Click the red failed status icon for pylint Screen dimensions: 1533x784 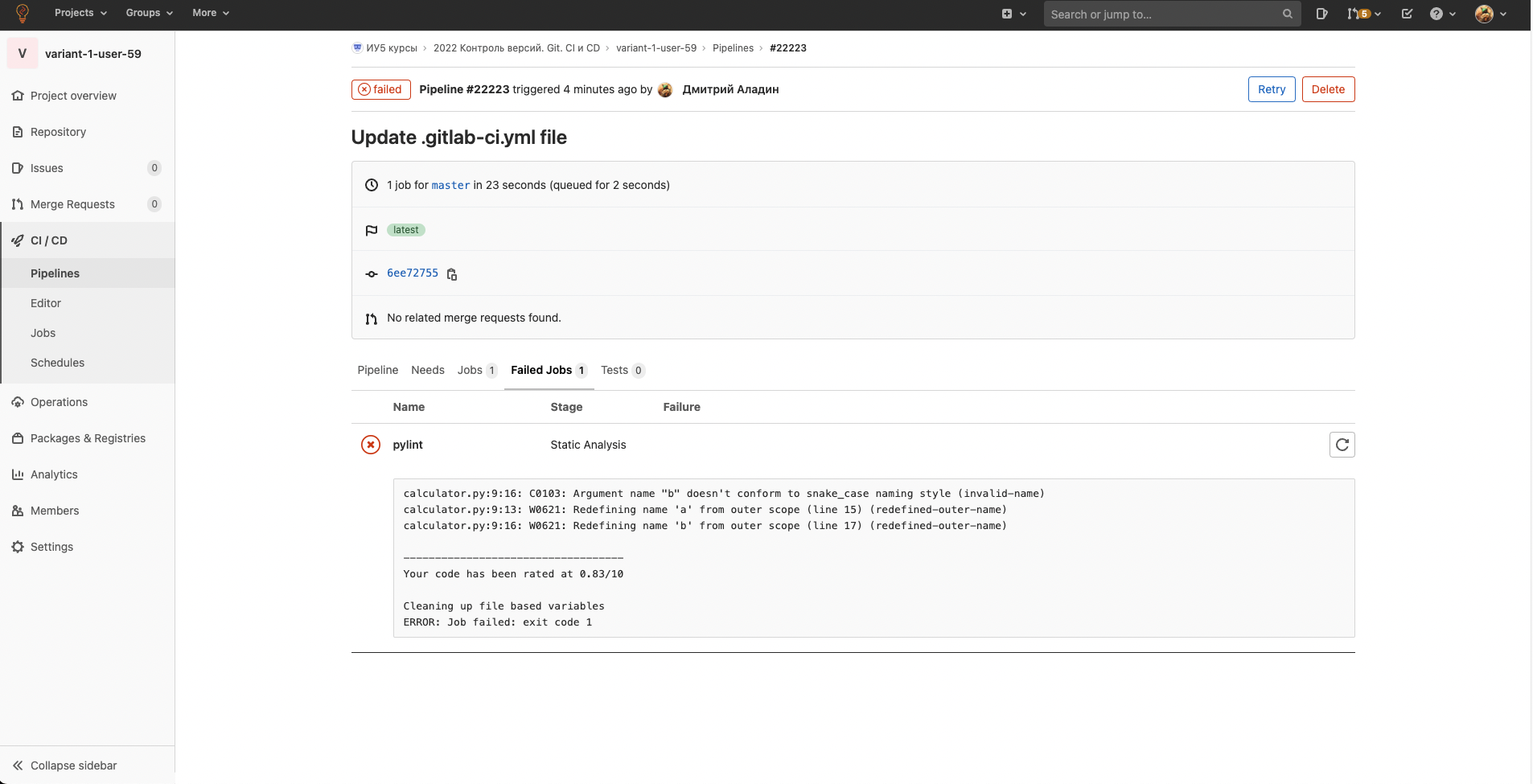click(x=371, y=445)
